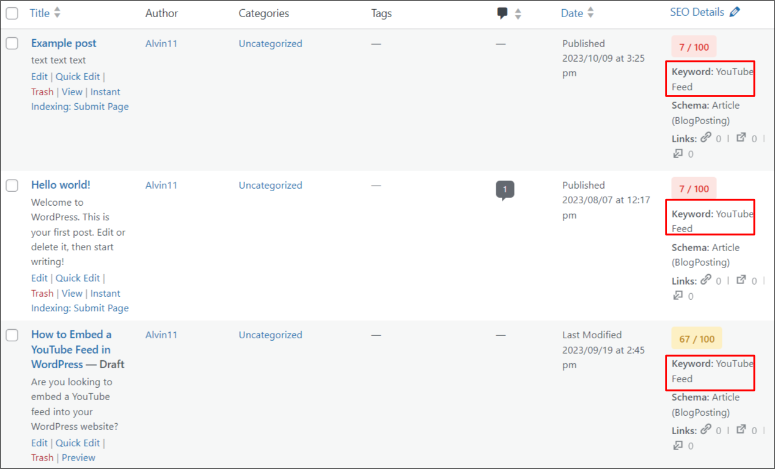Click the 2023/08/07 at 12:17 pm published date

[606, 208]
